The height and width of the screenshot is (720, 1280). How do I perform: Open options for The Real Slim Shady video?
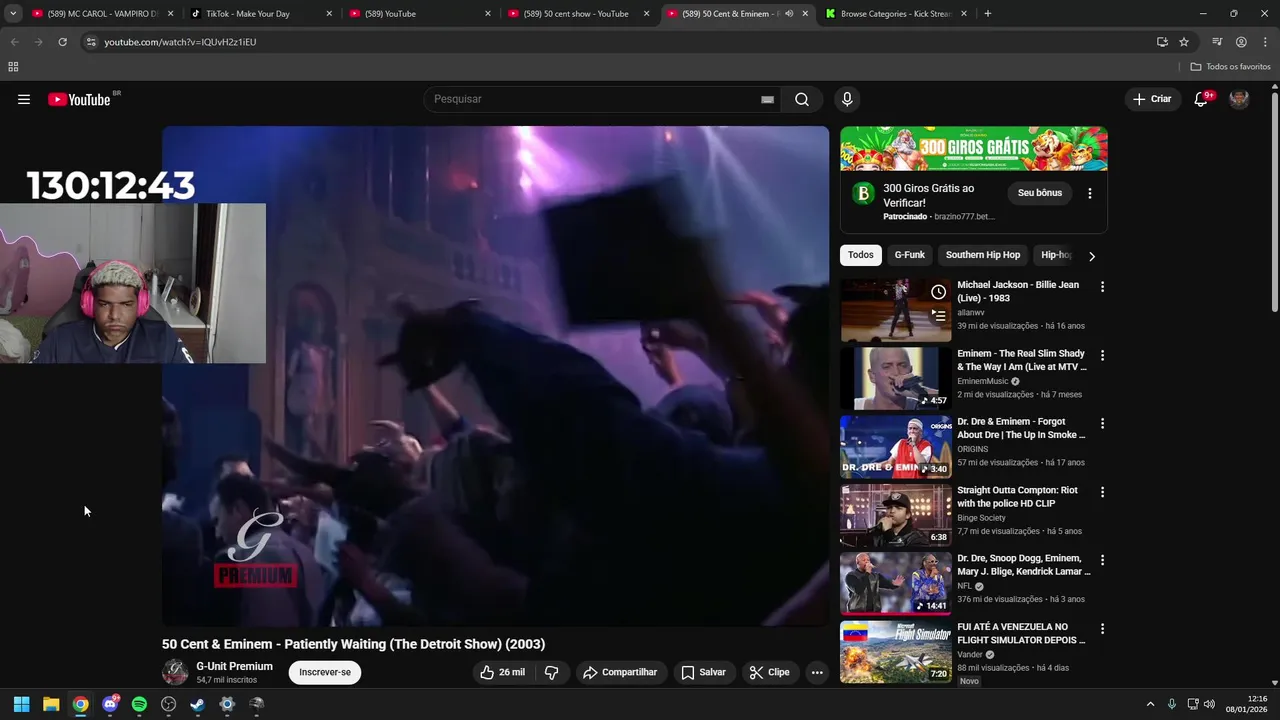point(1102,355)
